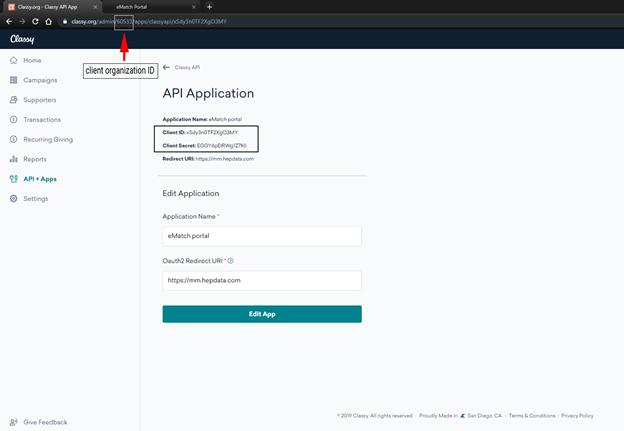Click the Application Name: eMatch portal text
624x431 pixels.
[x=202, y=119]
